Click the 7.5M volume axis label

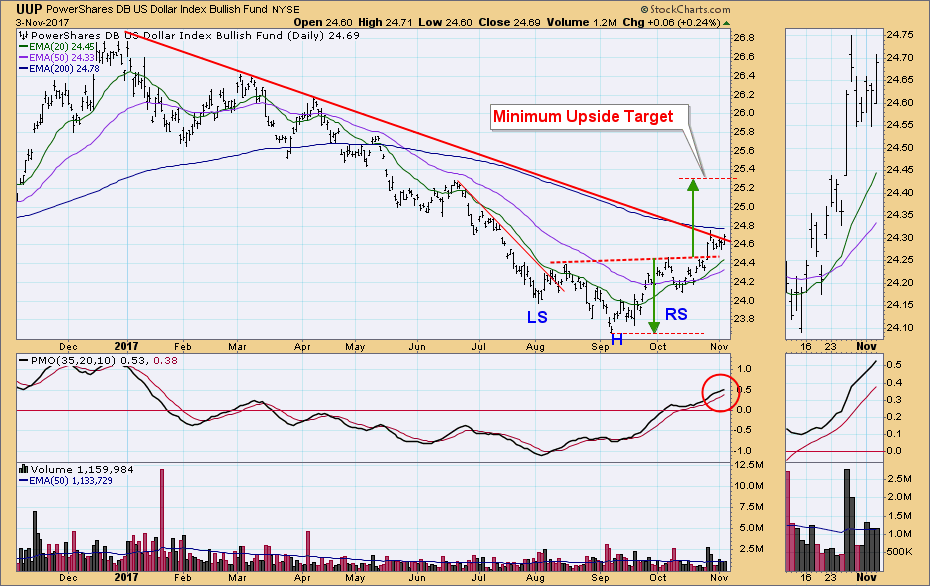(x=750, y=507)
